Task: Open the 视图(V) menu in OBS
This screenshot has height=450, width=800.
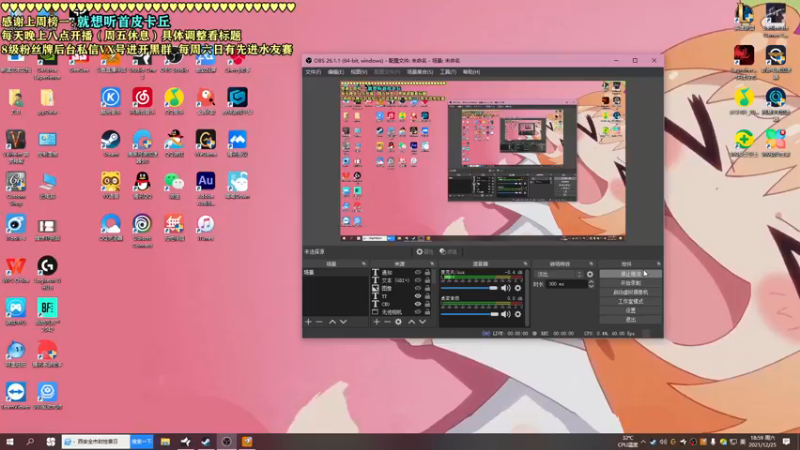Action: pos(359,72)
